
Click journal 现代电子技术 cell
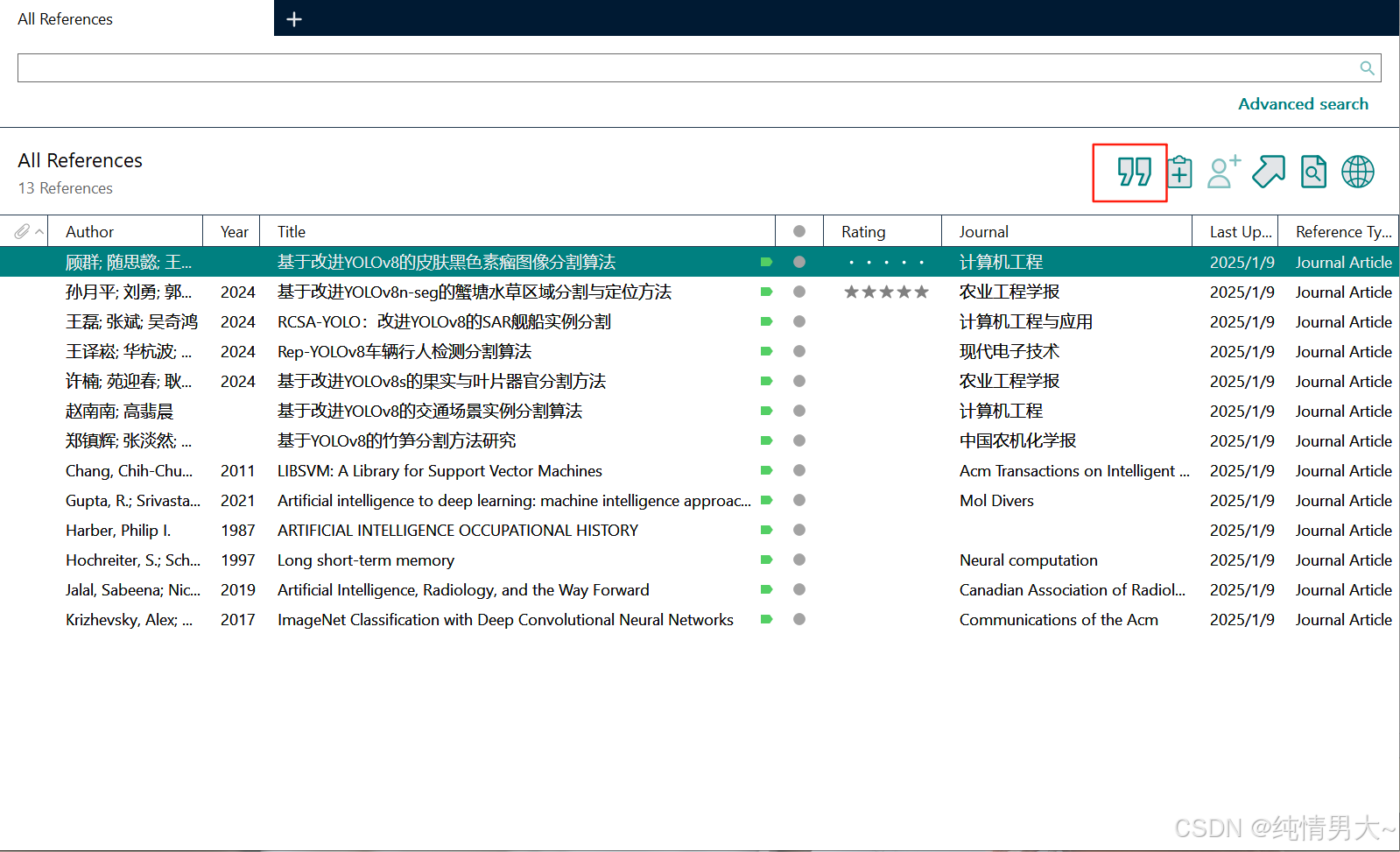[1009, 351]
